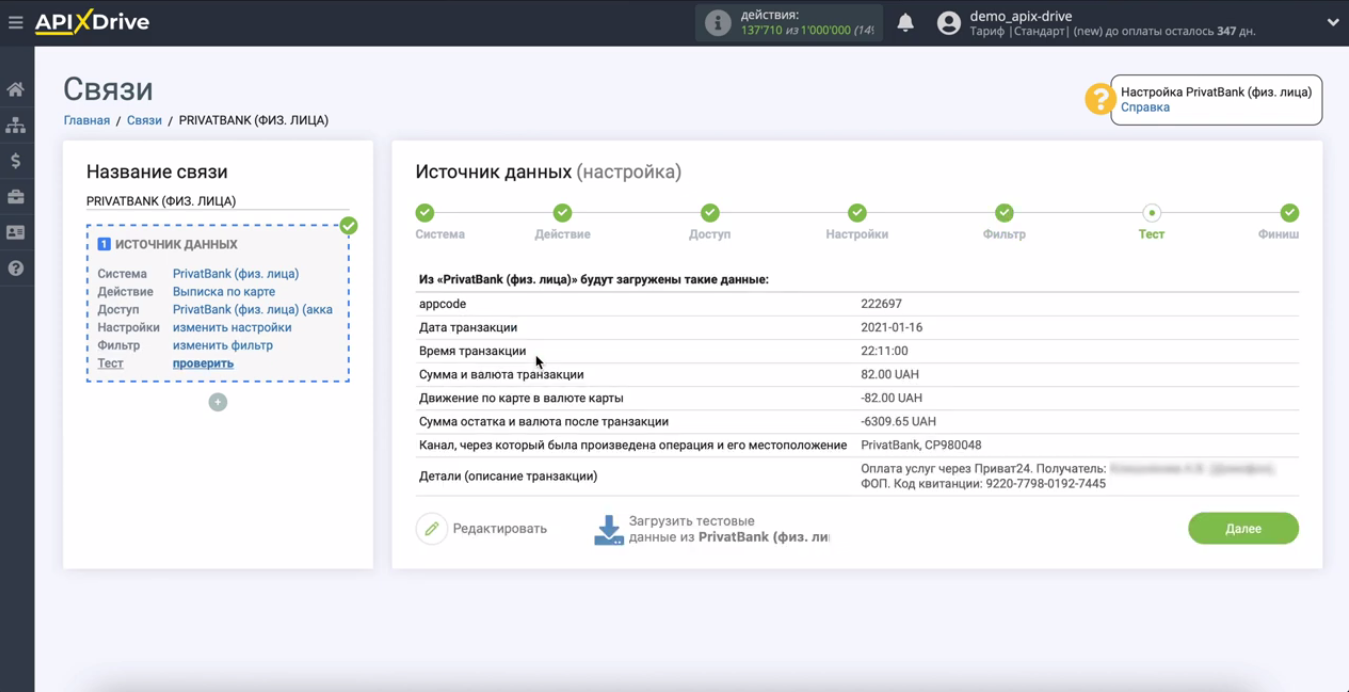This screenshot has height=692, width=1349.
Task: Click the Далее button
Action: click(1243, 528)
